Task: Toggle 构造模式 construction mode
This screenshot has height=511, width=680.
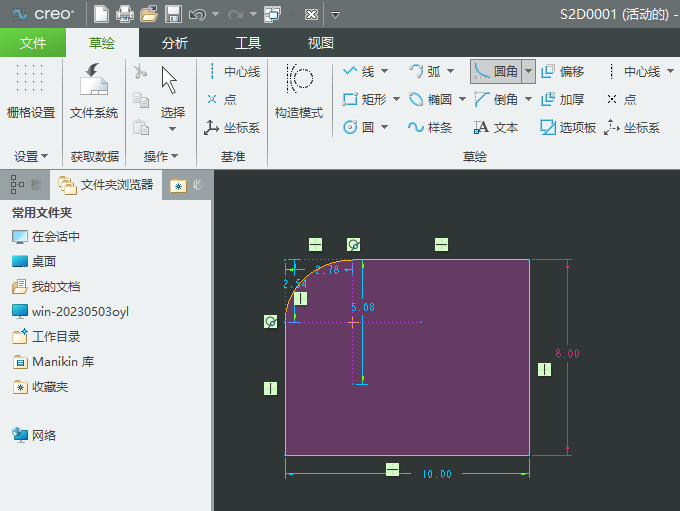Action: coord(299,91)
